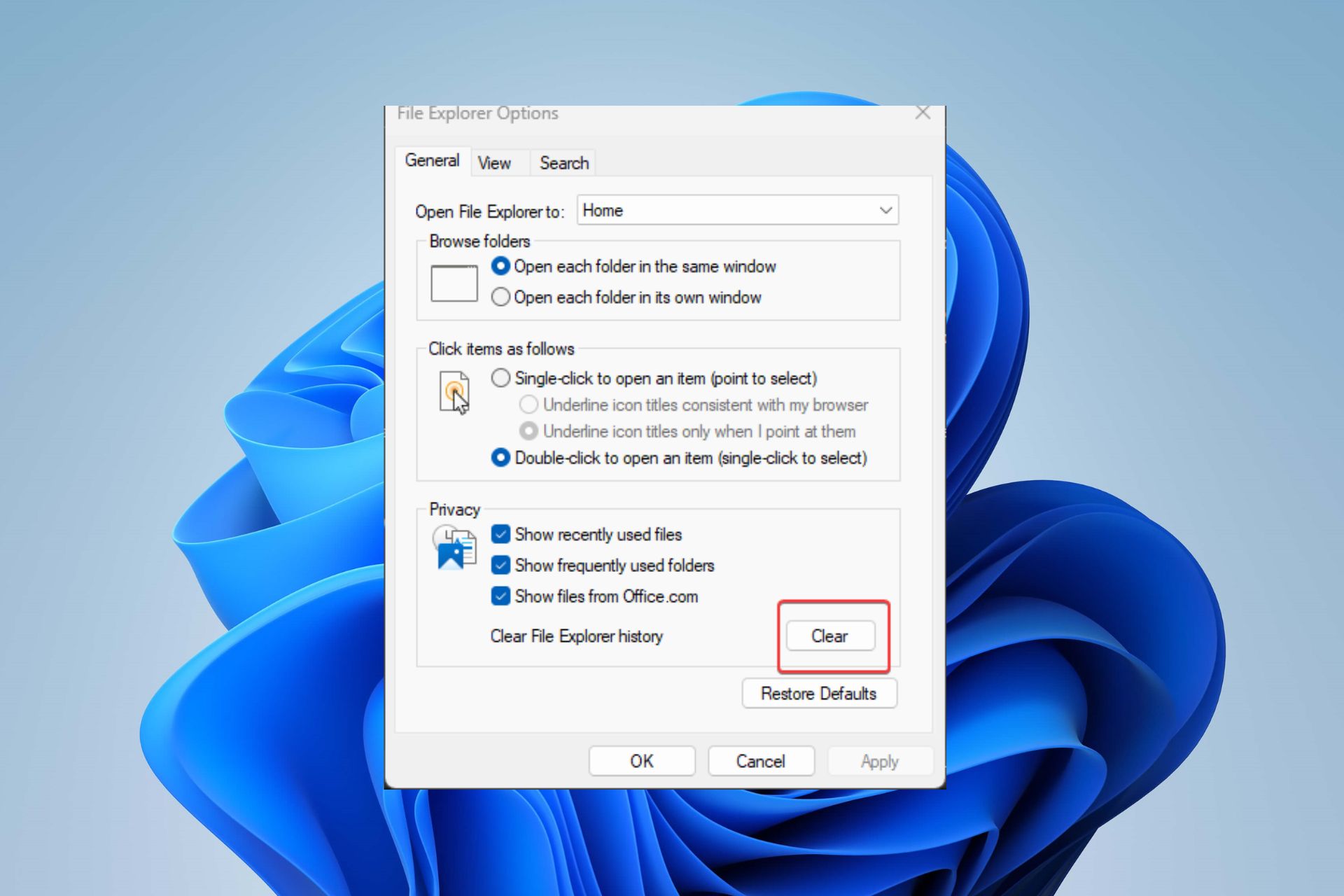This screenshot has width=1344, height=896.
Task: Click the click-items pointer document icon
Action: click(x=454, y=393)
